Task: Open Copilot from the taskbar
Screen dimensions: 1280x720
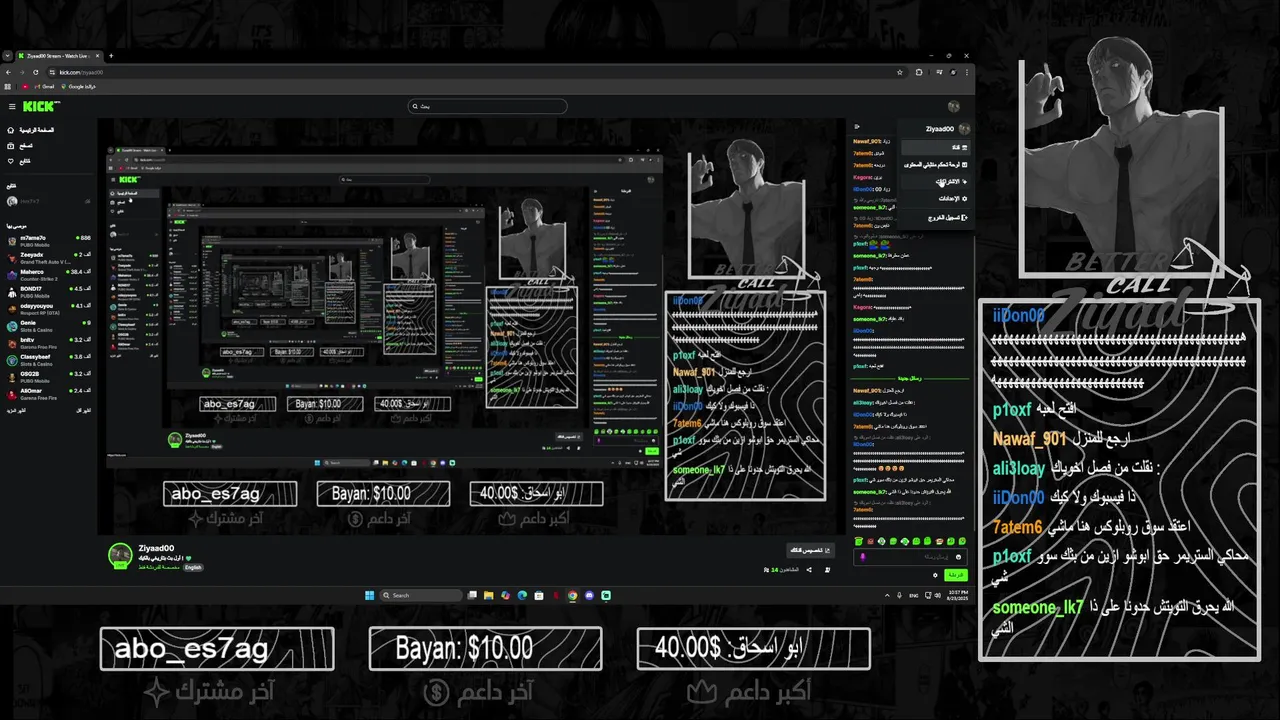Action: [505, 595]
